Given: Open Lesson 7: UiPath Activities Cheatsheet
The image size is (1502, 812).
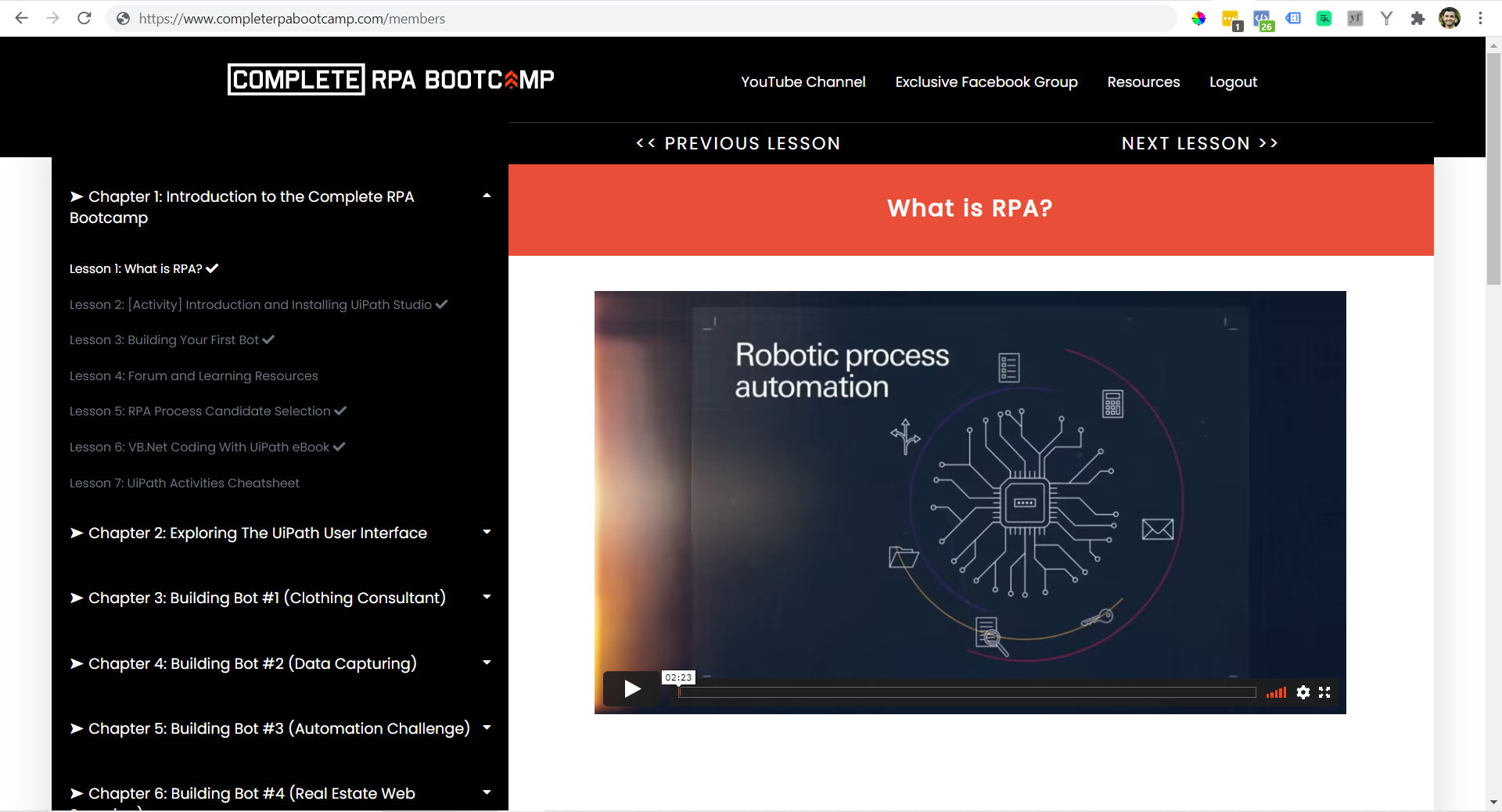Looking at the screenshot, I should click(184, 483).
